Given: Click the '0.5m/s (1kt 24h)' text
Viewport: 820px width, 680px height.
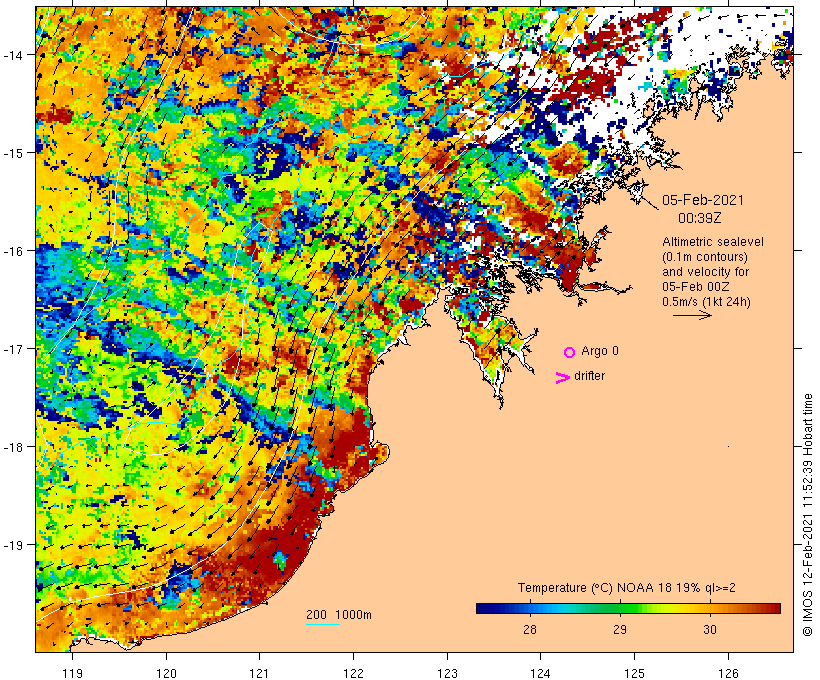Looking at the screenshot, I should (706, 302).
